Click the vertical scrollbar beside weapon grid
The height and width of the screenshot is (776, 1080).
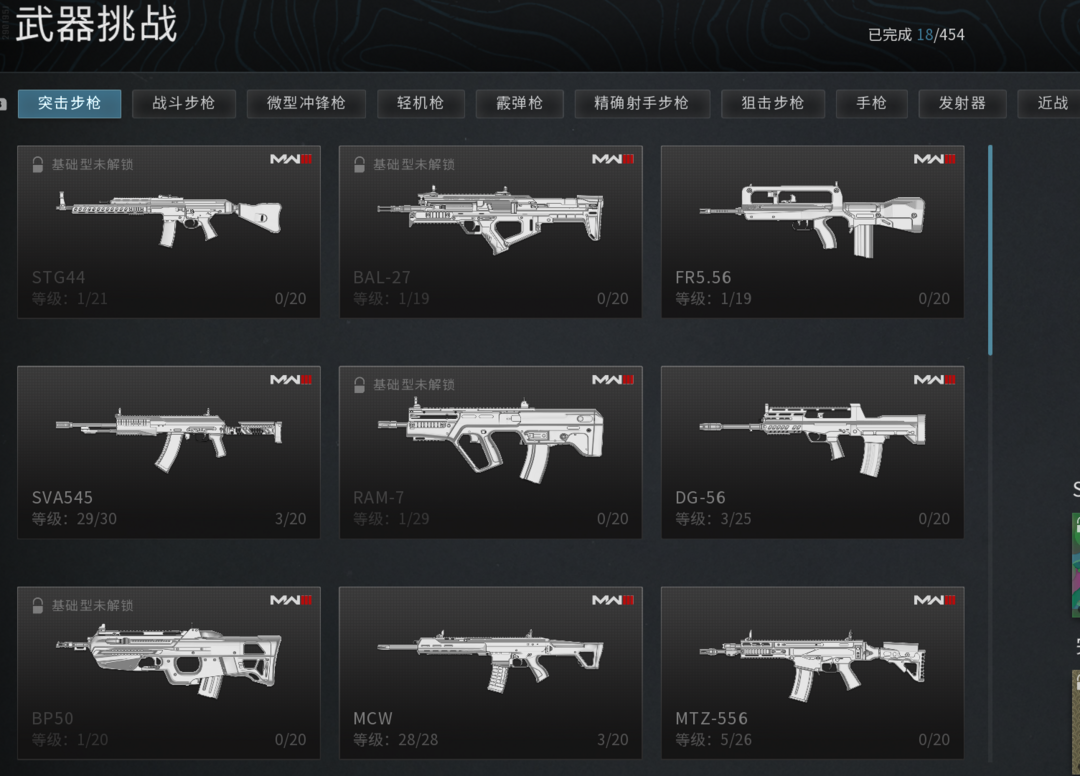click(x=990, y=250)
